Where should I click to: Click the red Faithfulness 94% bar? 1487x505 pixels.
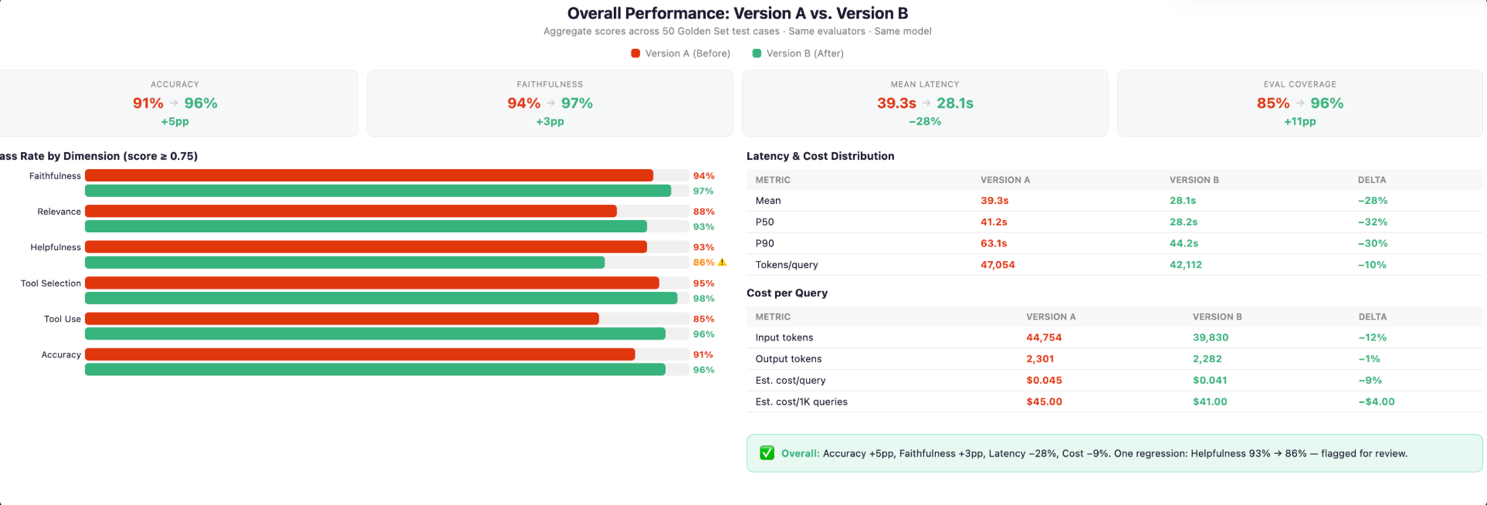[369, 176]
